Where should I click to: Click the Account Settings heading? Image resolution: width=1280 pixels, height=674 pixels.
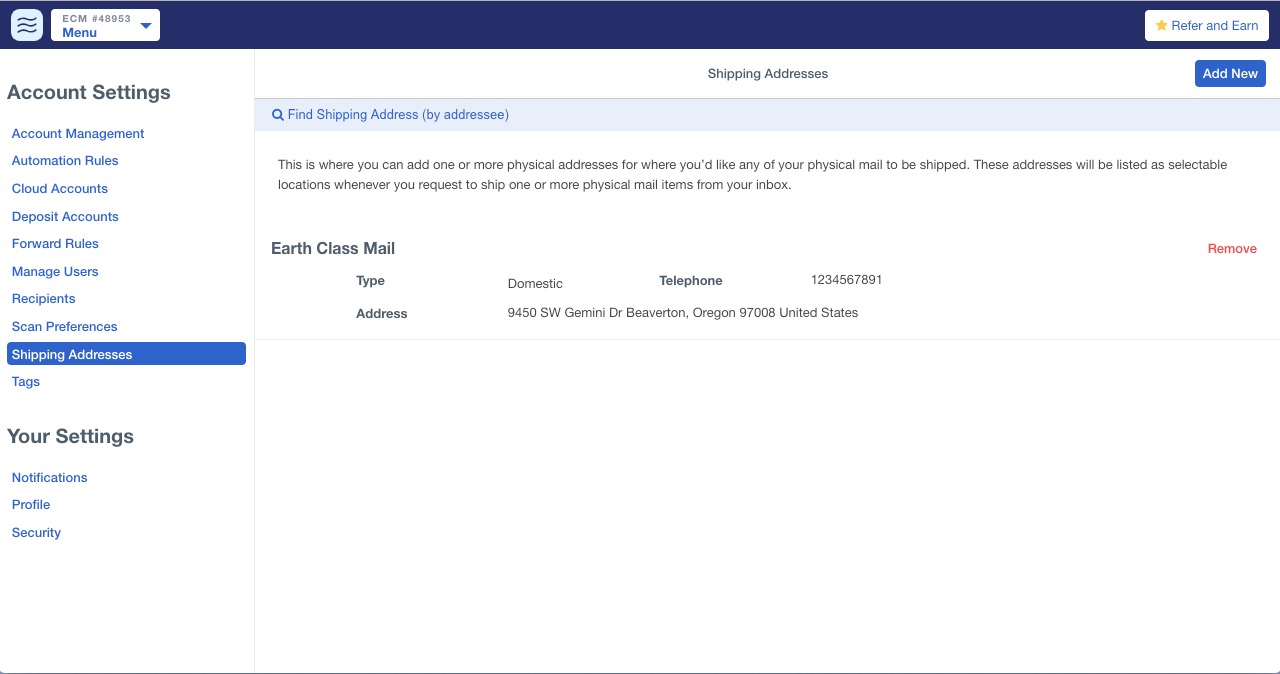tap(89, 93)
